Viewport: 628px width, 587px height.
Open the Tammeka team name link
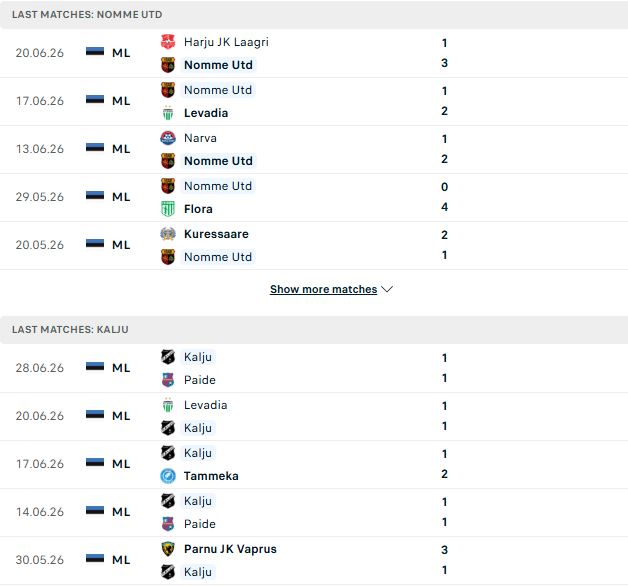(211, 476)
